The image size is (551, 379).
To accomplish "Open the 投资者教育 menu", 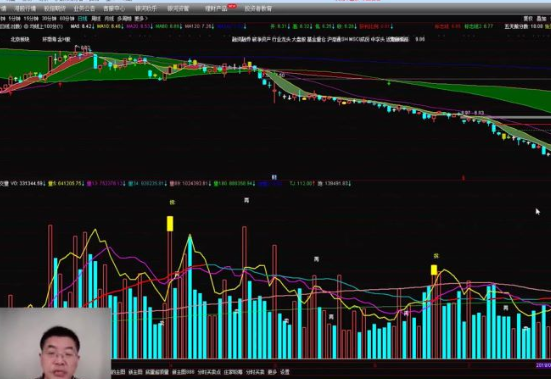I will (258, 8).
